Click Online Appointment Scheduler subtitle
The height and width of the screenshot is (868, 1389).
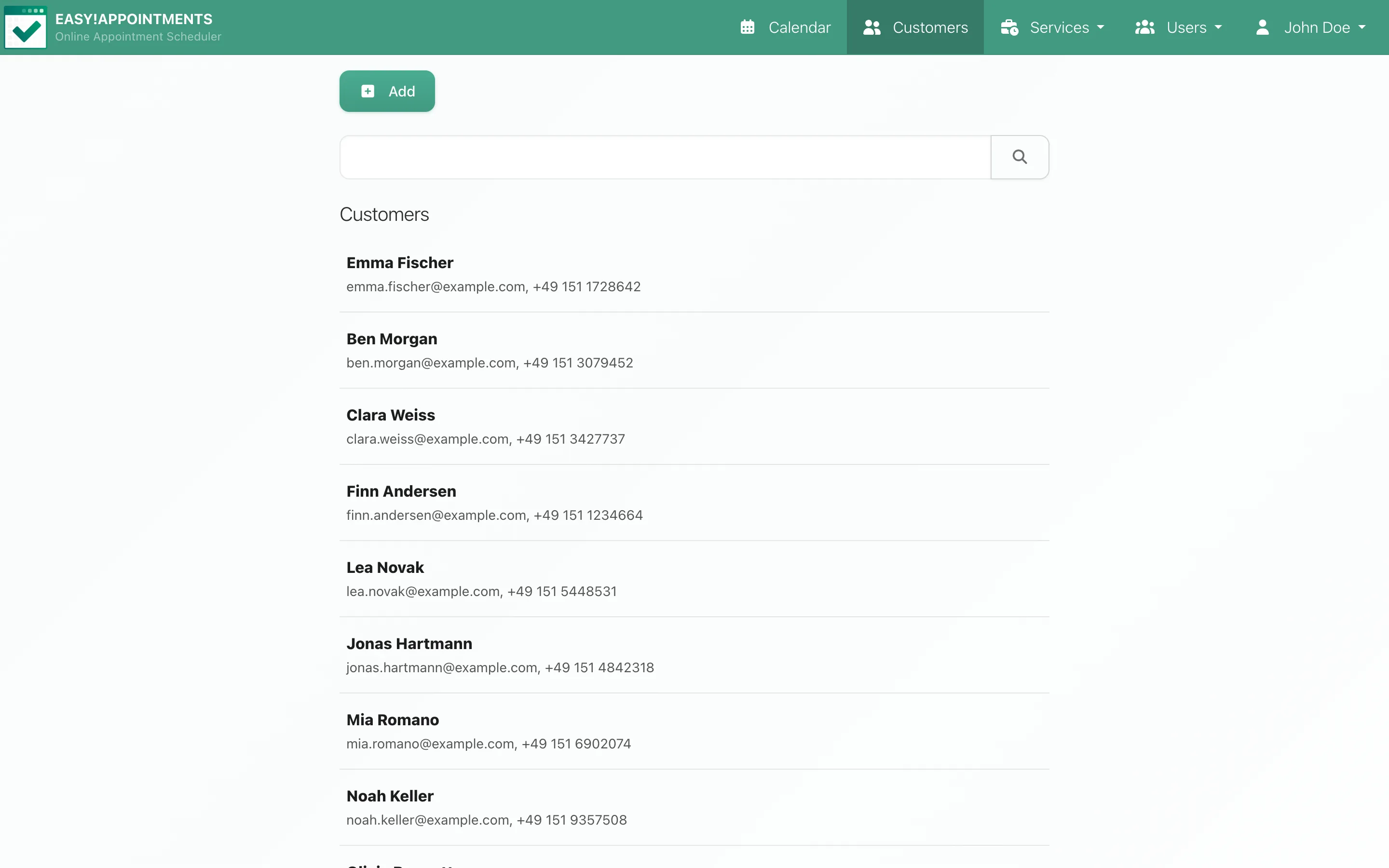138,37
